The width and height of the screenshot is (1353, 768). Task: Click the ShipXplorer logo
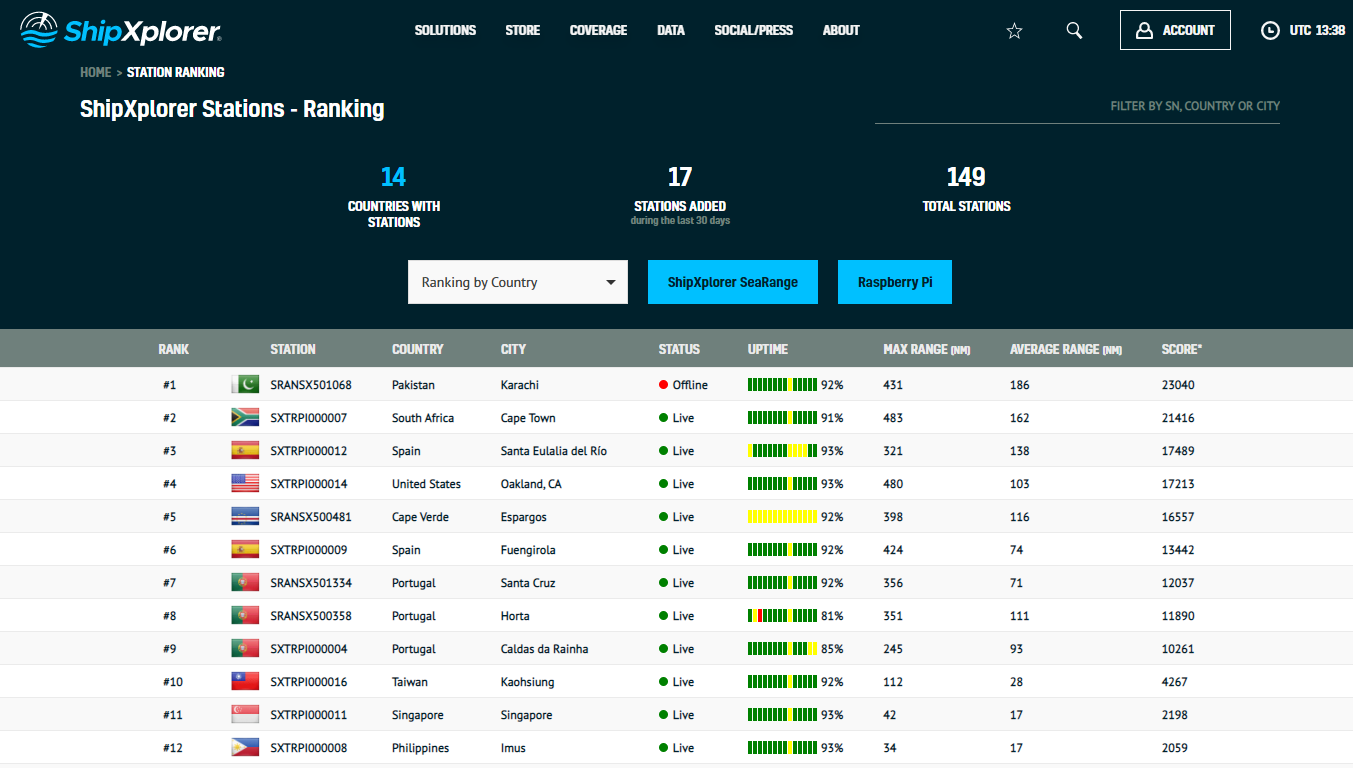[121, 30]
